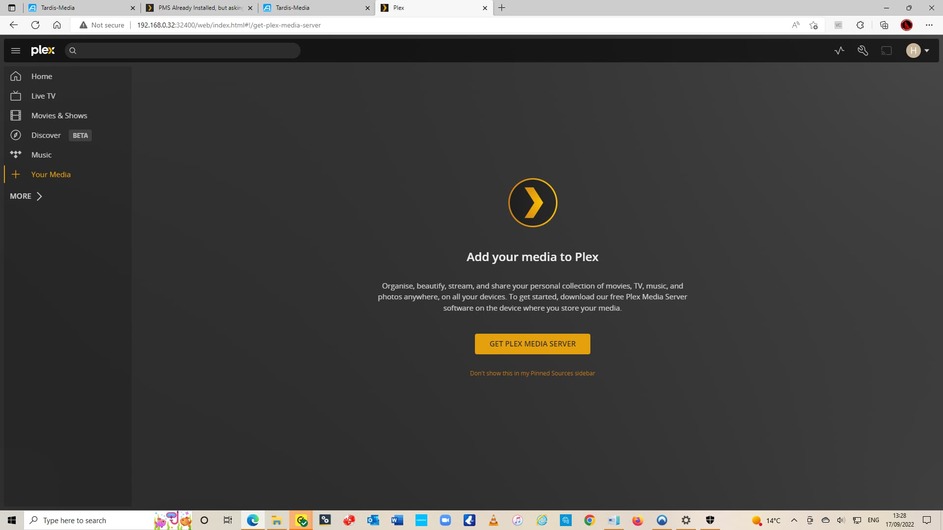Open the Windows Start menu
Screen dimensions: 943x530
11,520
